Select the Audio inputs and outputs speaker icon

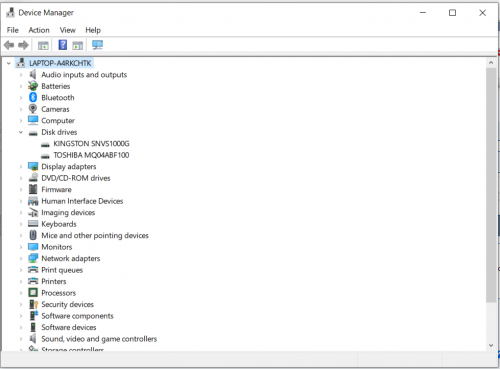click(33, 74)
